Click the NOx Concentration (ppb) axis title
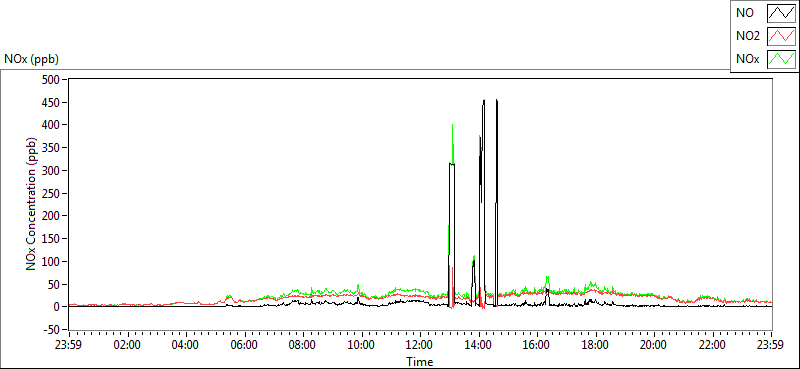The height and width of the screenshot is (369, 800). tap(32, 204)
